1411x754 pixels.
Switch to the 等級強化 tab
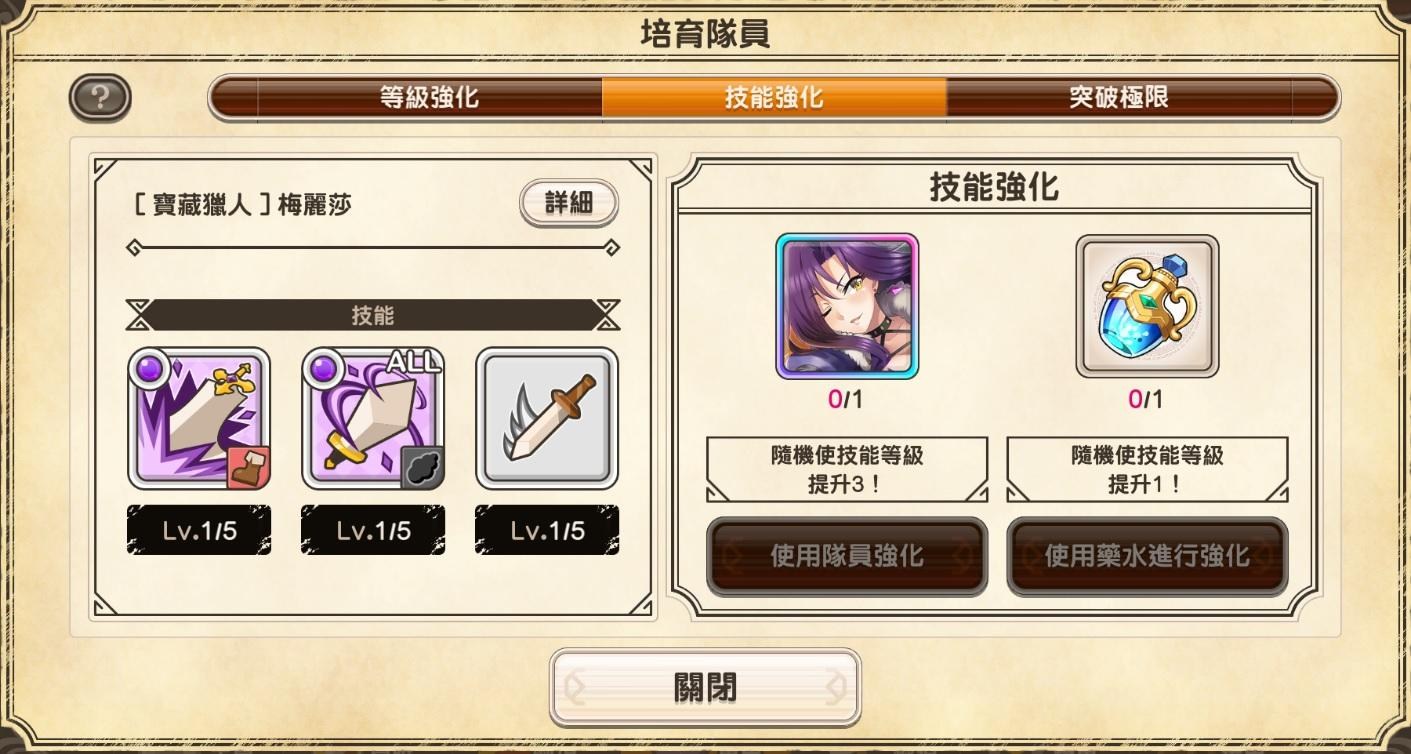(429, 98)
